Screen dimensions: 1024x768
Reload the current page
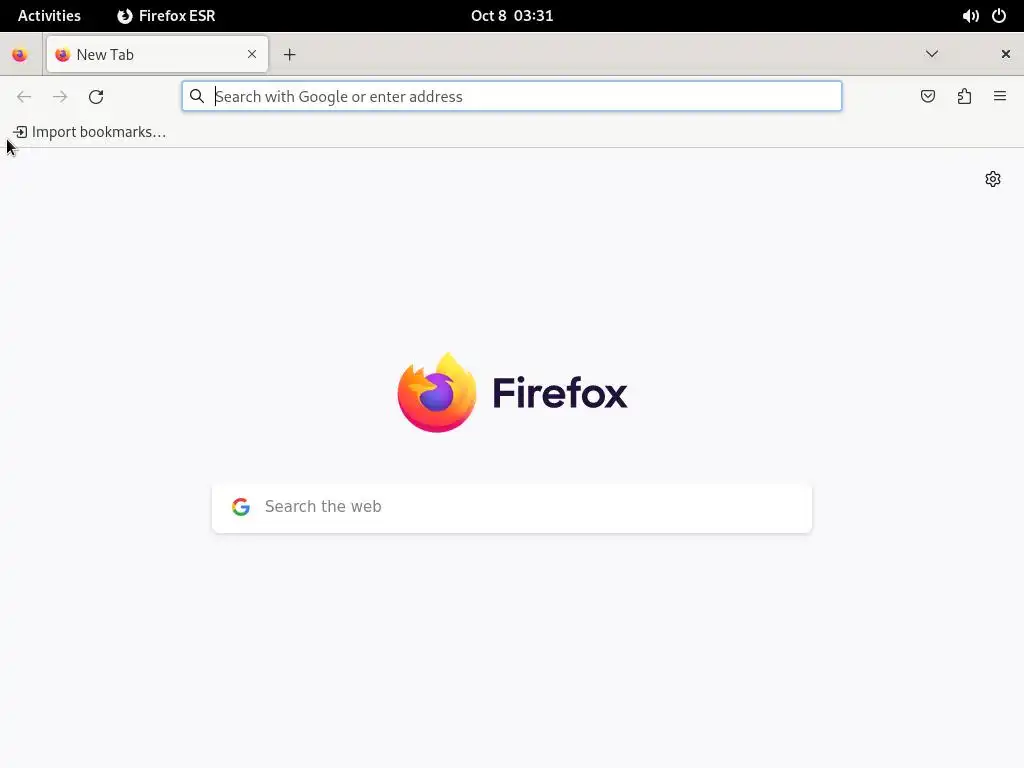(x=96, y=97)
